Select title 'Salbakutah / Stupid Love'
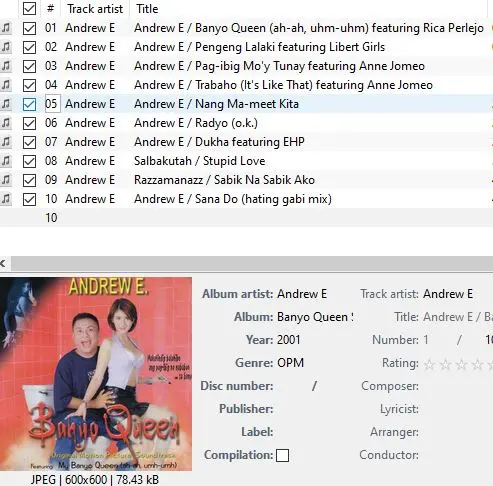Screen dimensions: 493x486 tap(200, 161)
